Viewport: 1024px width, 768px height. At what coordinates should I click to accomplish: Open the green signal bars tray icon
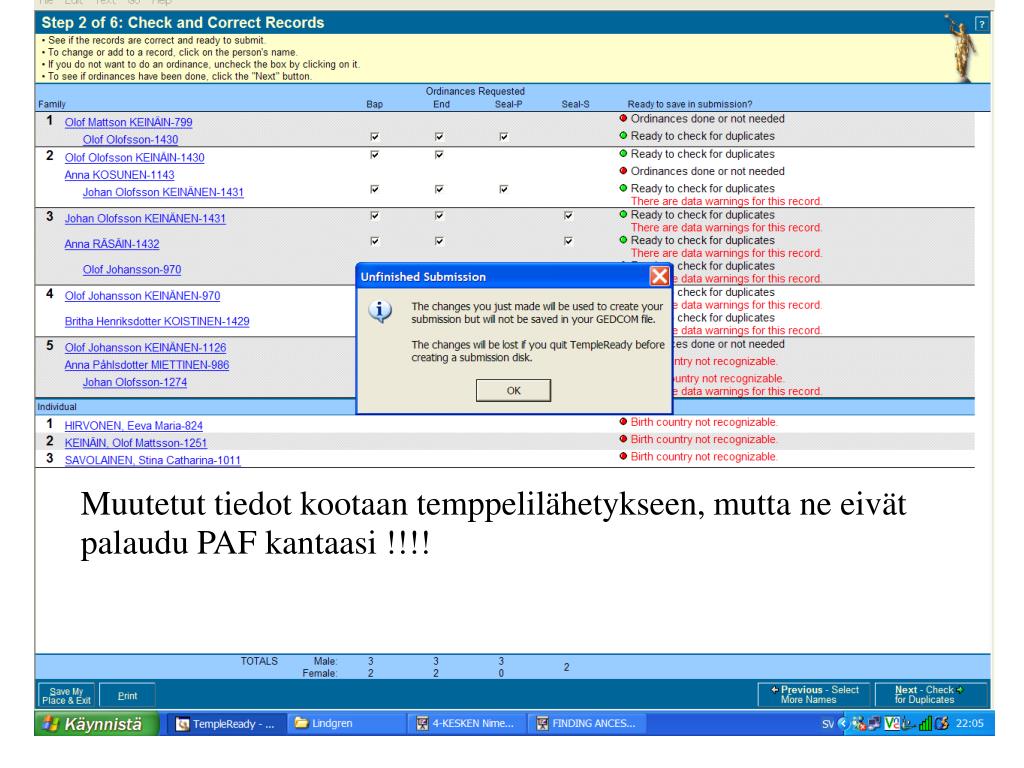(x=925, y=724)
